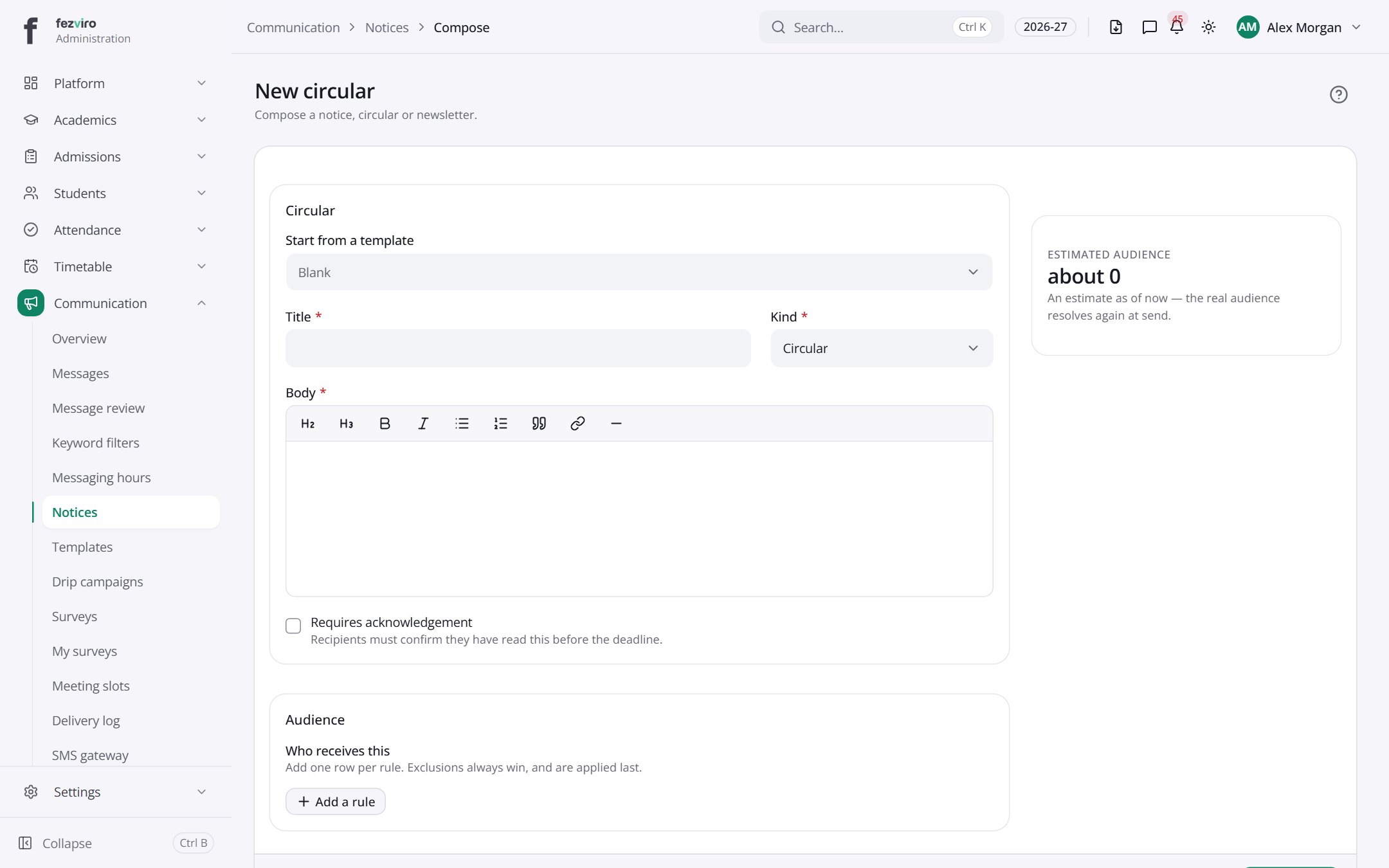This screenshot has width=1389, height=868.
Task: Click into the Body text area
Action: point(639,518)
